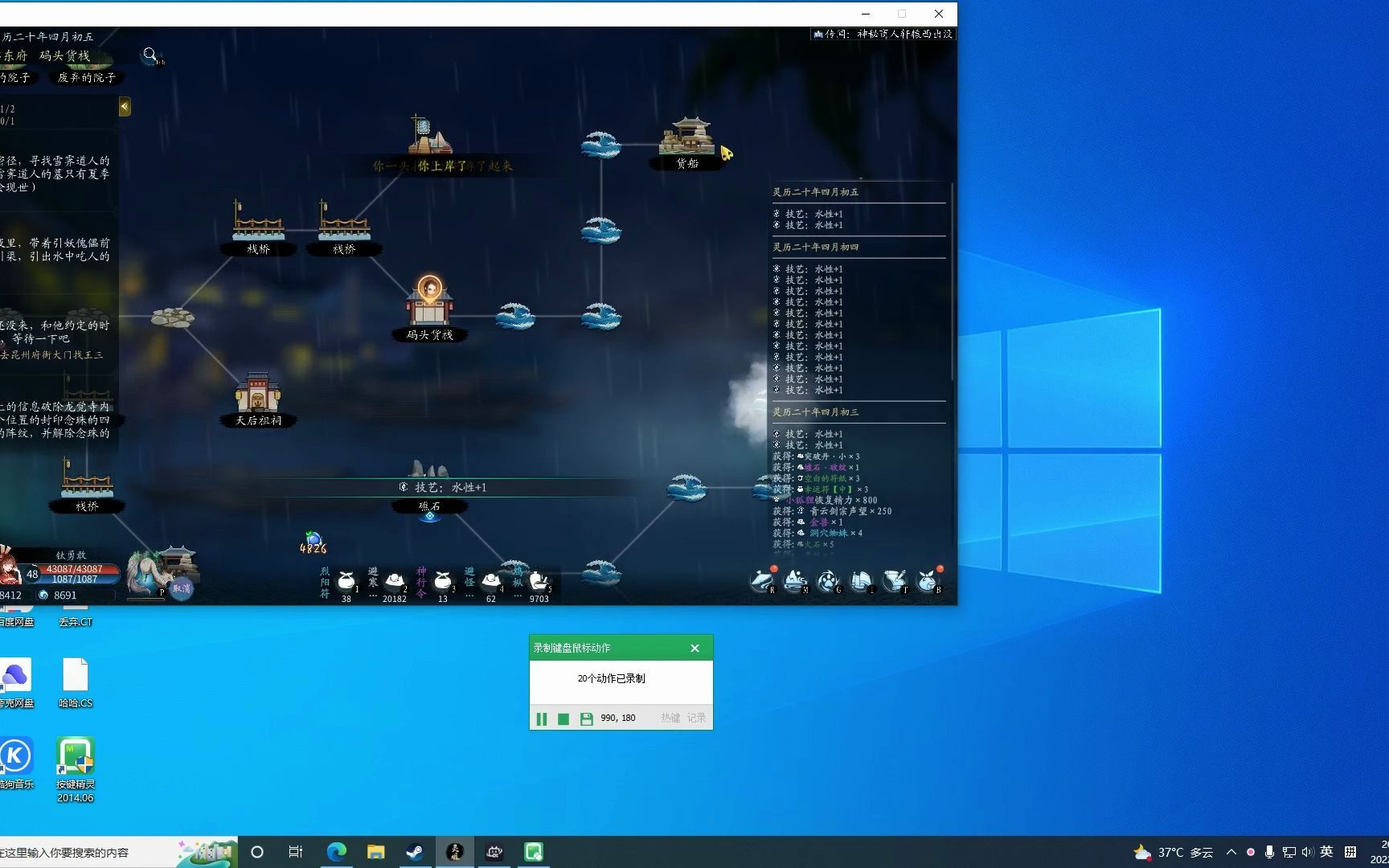Click the 英 input language indicator
1389x868 pixels.
tap(1326, 852)
